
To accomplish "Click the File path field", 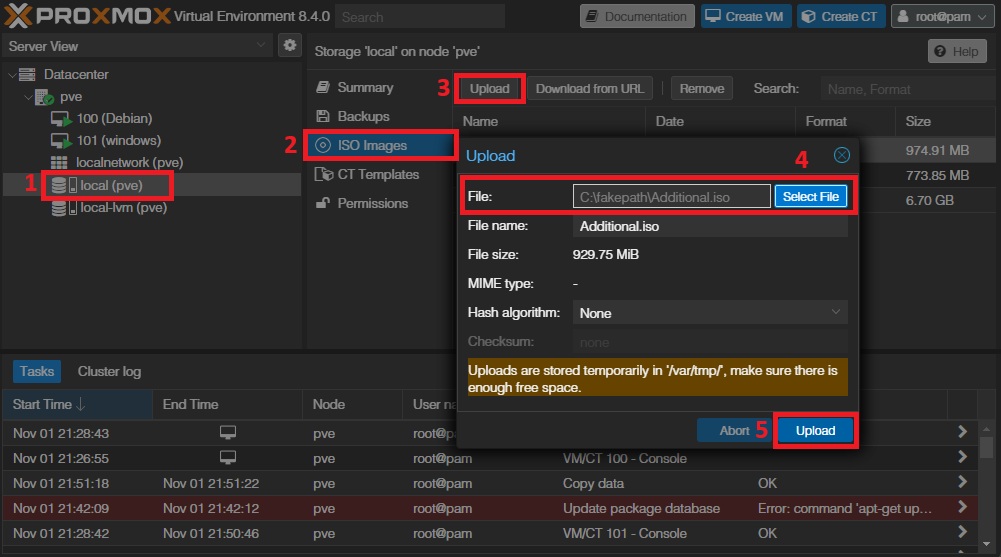I will (672, 197).
